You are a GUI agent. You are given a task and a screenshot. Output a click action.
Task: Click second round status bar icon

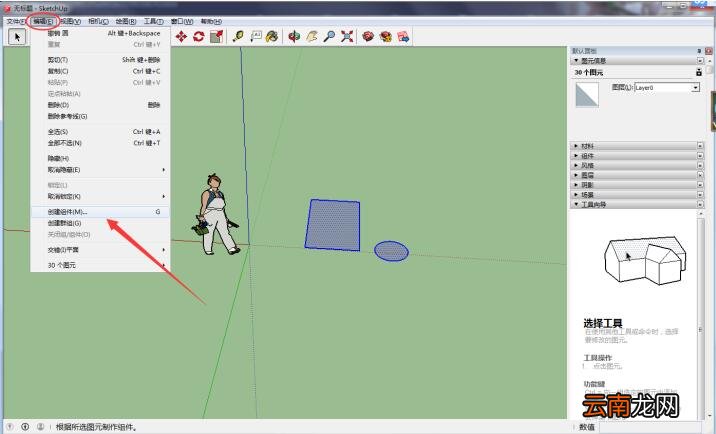click(x=25, y=427)
